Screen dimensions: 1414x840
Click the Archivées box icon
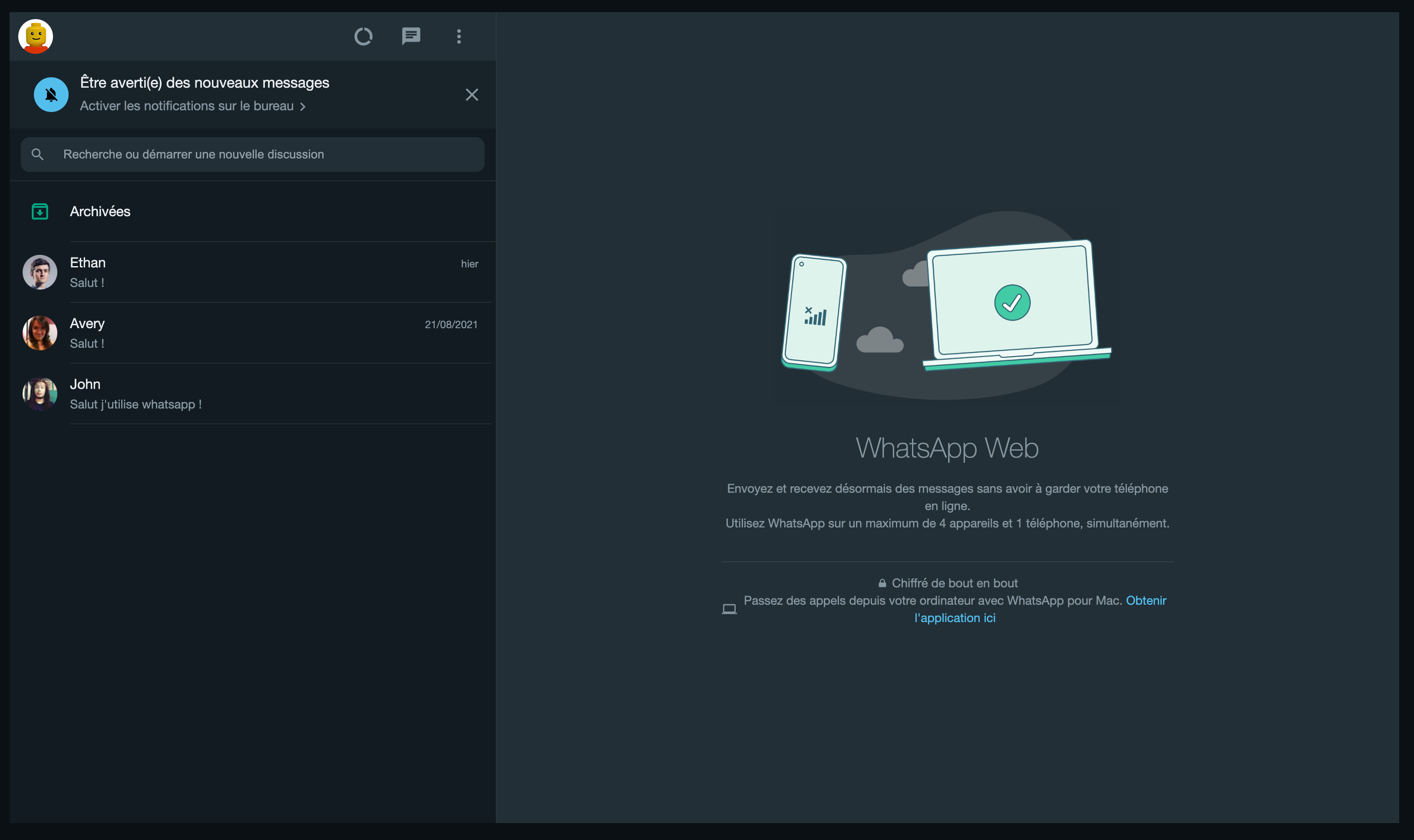pyautogui.click(x=40, y=212)
